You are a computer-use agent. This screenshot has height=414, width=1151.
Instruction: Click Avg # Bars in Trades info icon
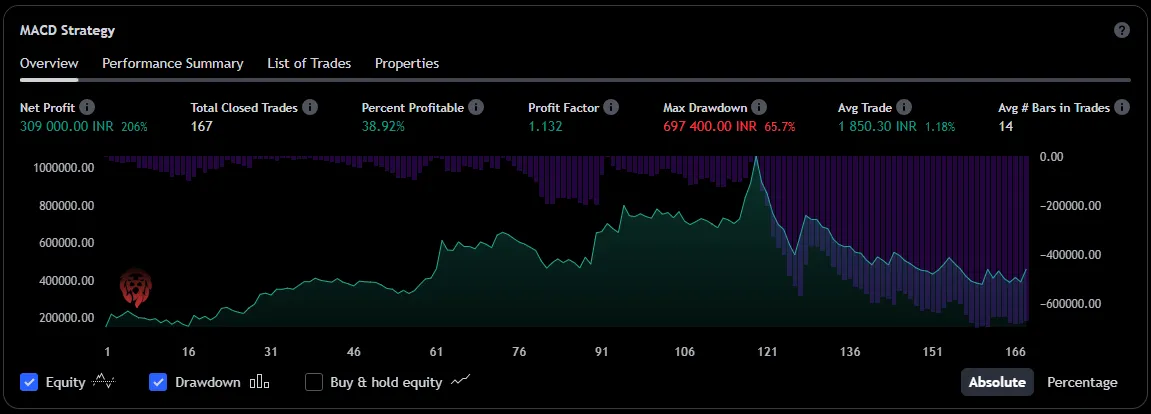pyautogui.click(x=1122, y=107)
